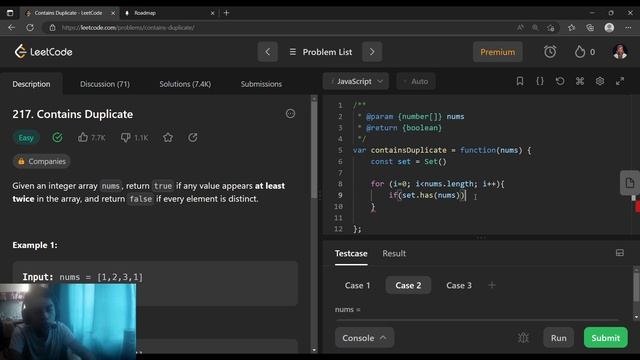
Task: Click the solved checkmark icon
Action: pyautogui.click(x=57, y=138)
